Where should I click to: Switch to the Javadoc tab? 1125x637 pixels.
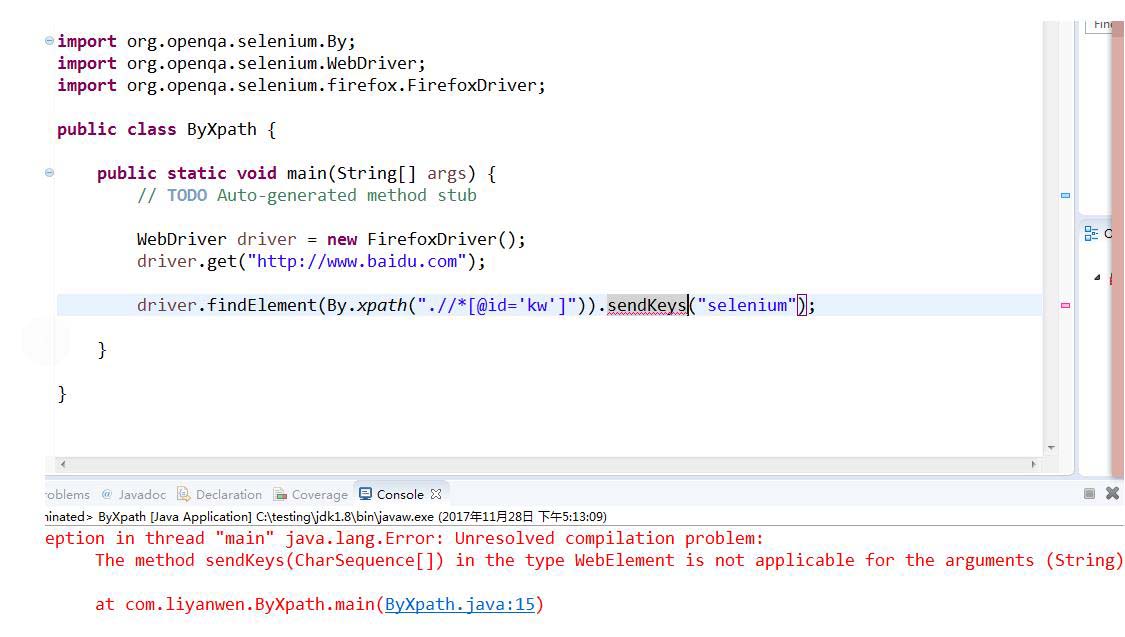[x=133, y=494]
